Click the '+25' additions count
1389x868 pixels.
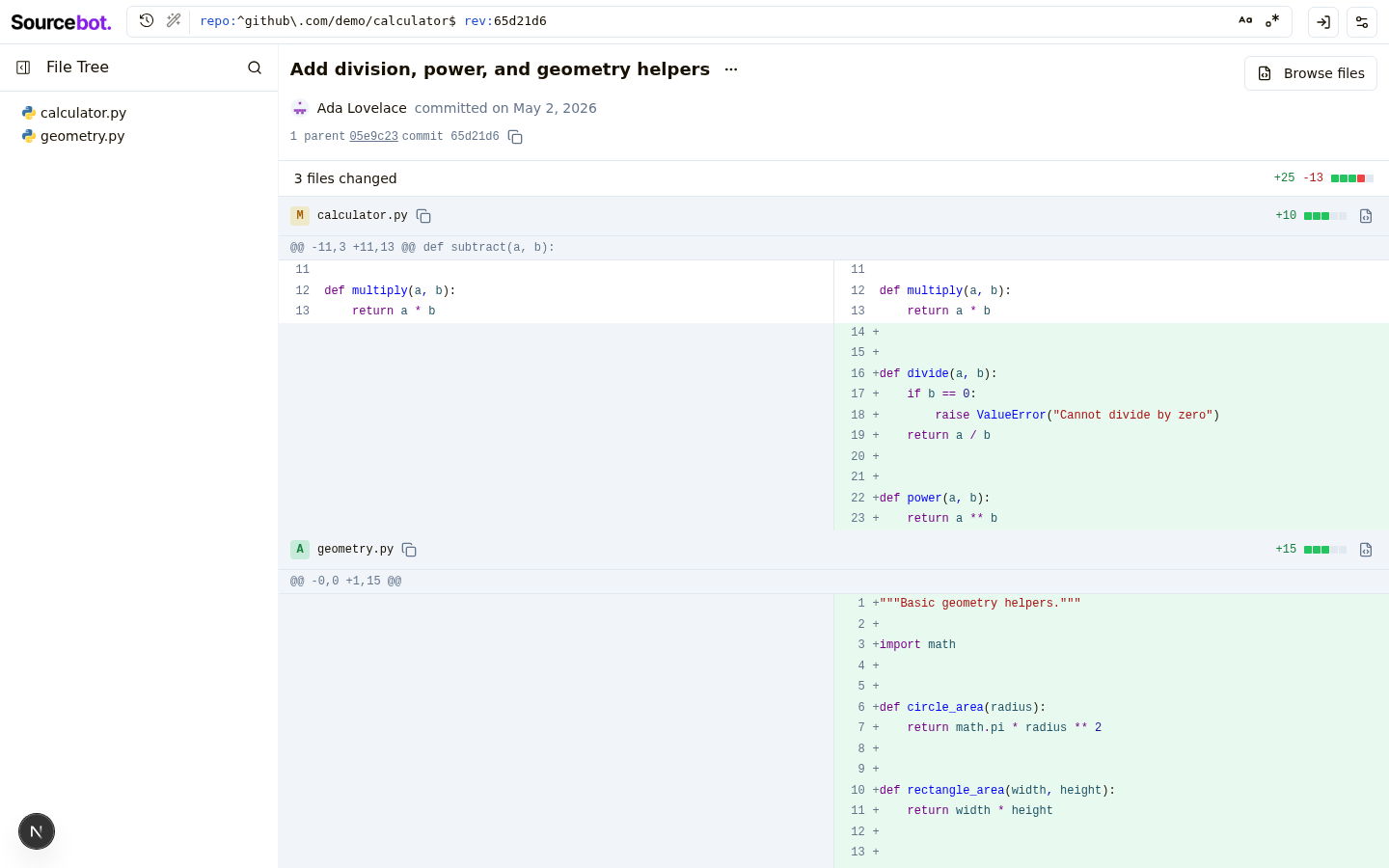(1284, 178)
